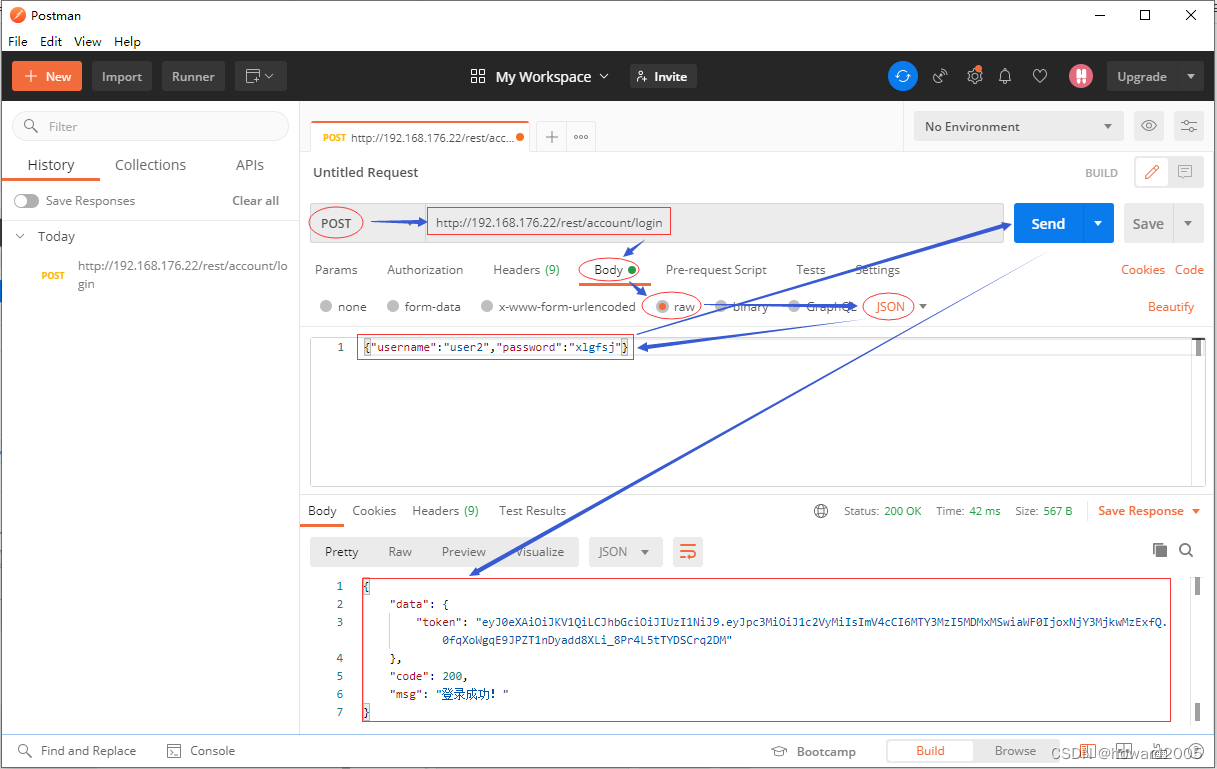Screen dimensions: 1217x769
Task: Open manage environments sliders icon
Action: click(1189, 126)
